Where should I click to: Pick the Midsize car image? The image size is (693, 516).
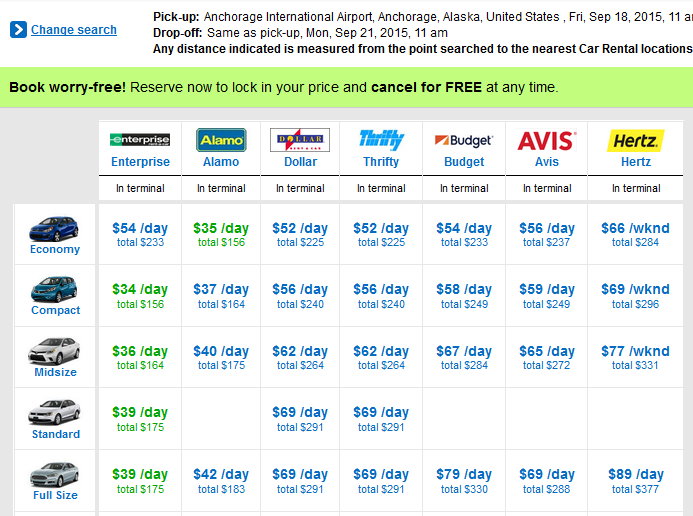point(54,351)
